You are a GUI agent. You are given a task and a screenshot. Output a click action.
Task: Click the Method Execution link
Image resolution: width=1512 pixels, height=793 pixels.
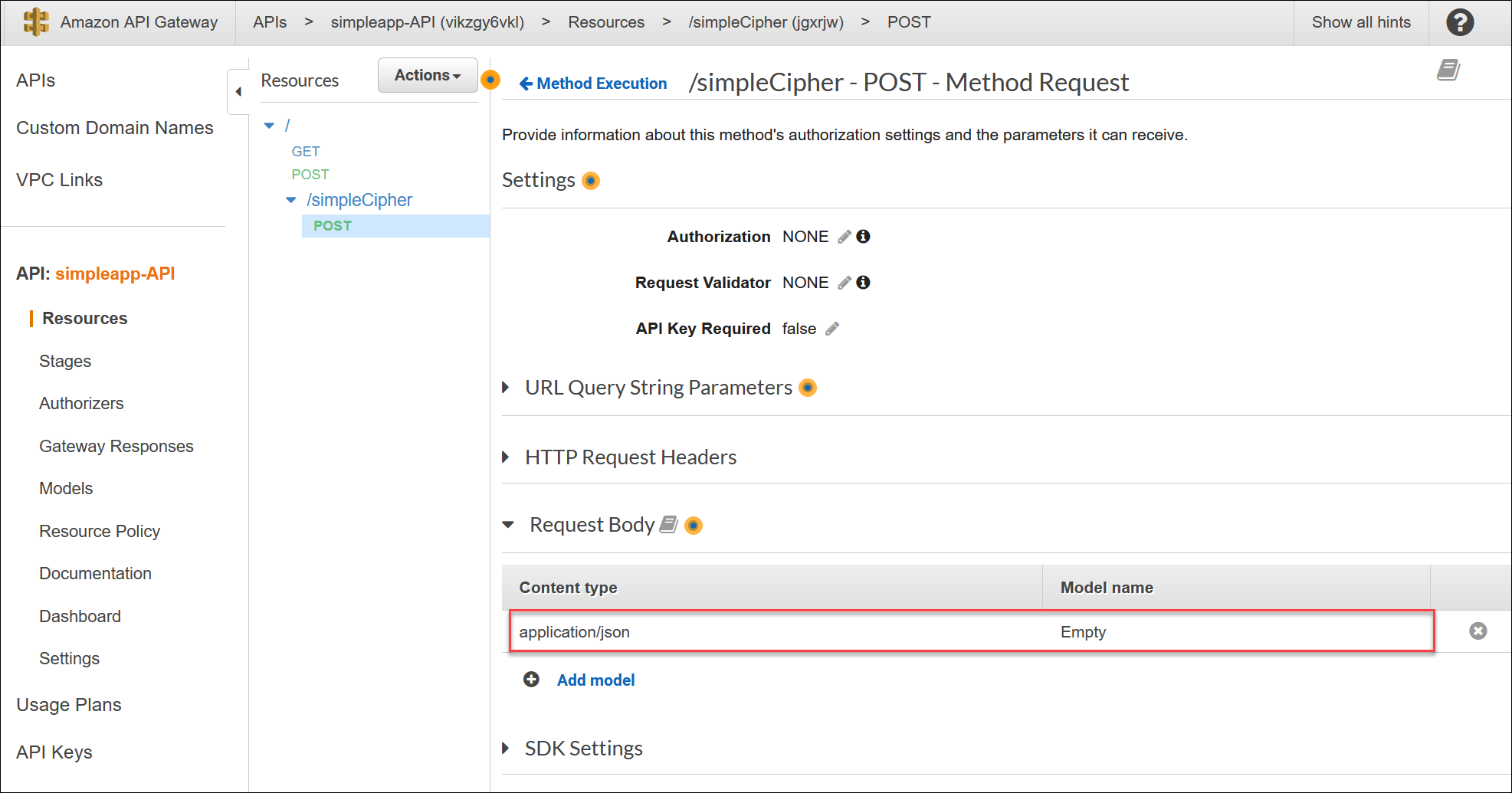point(602,84)
